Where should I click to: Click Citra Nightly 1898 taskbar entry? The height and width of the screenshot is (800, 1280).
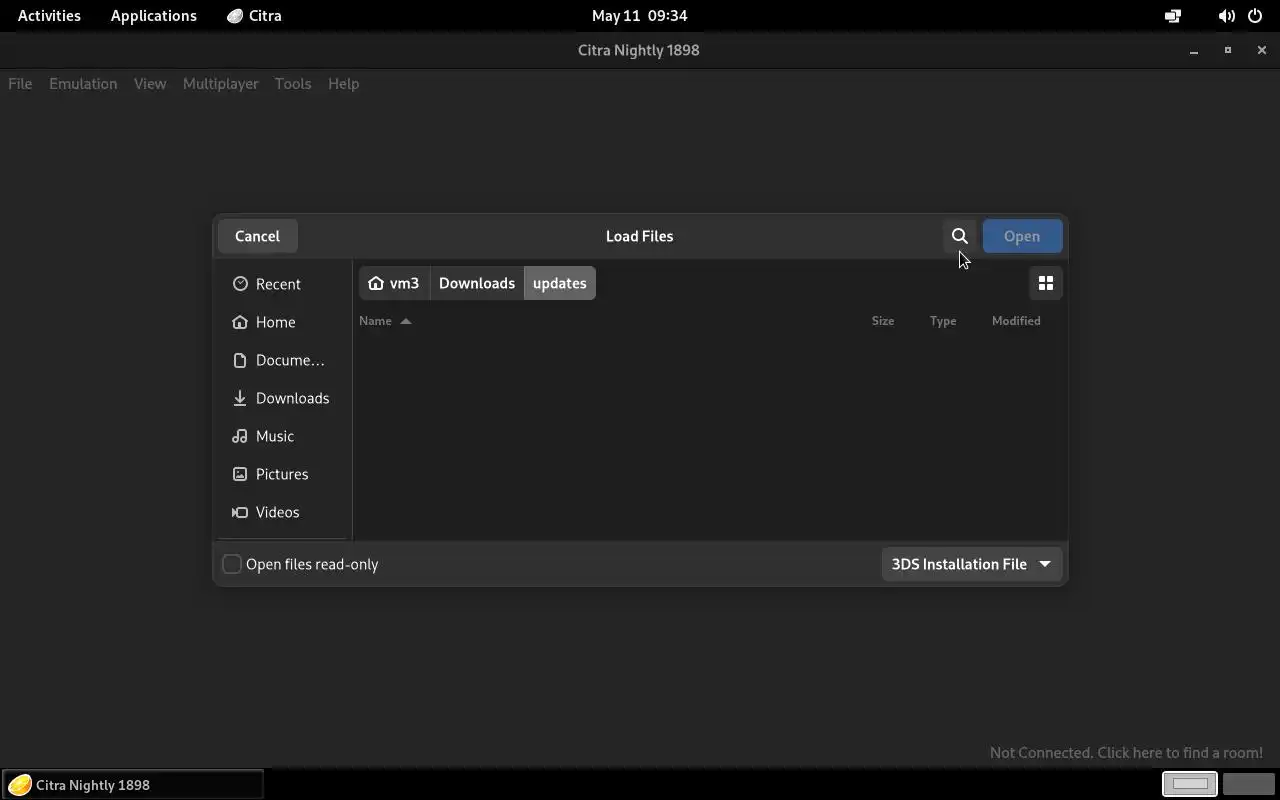pyautogui.click(x=132, y=785)
